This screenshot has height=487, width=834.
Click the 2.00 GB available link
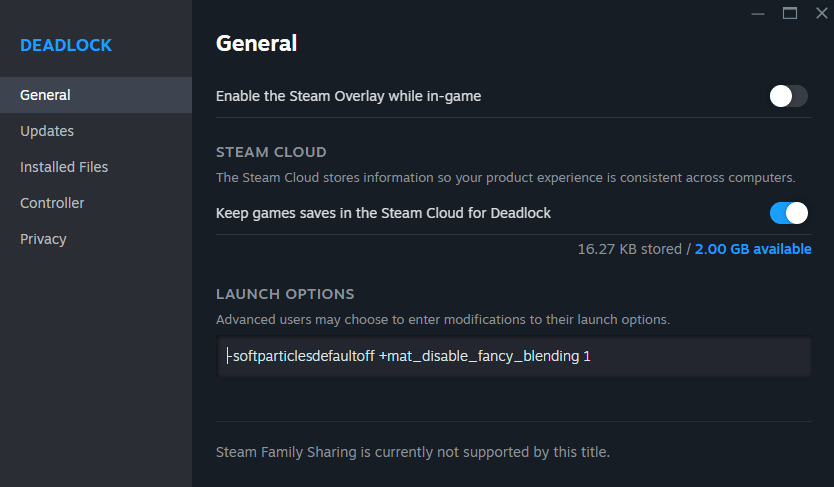pos(753,249)
